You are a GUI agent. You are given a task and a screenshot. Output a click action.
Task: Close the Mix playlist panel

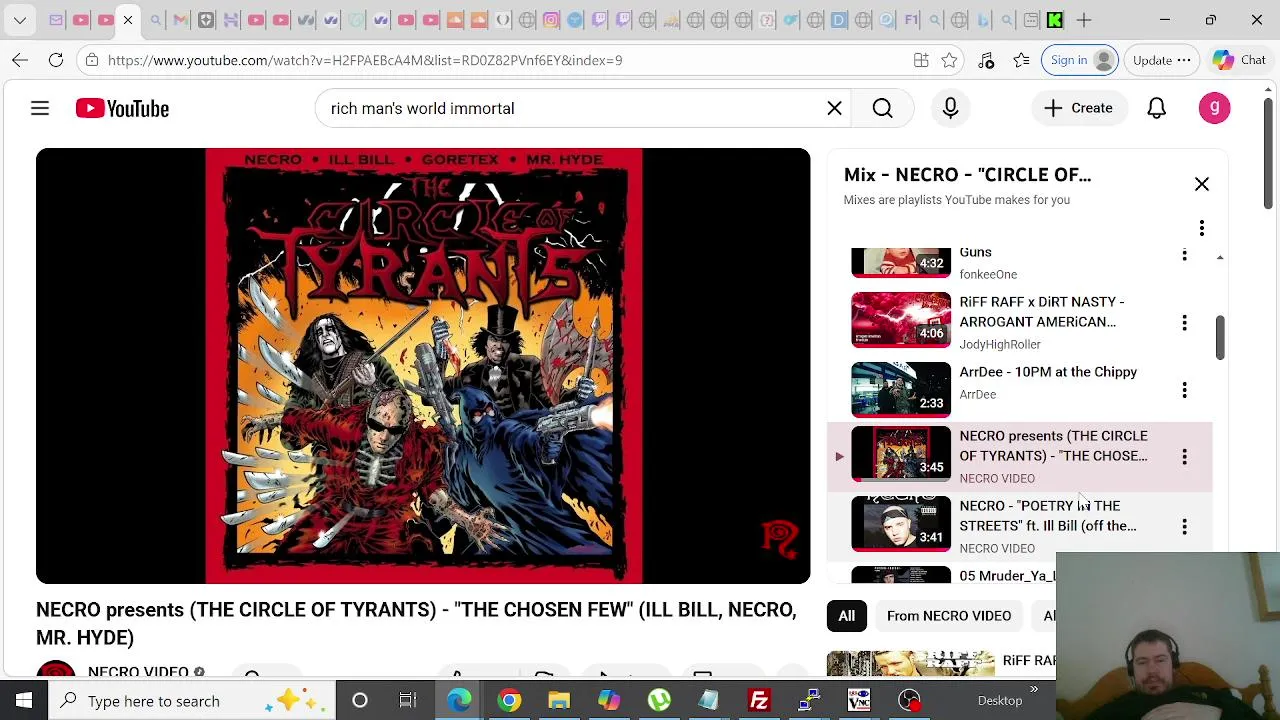[1201, 184]
